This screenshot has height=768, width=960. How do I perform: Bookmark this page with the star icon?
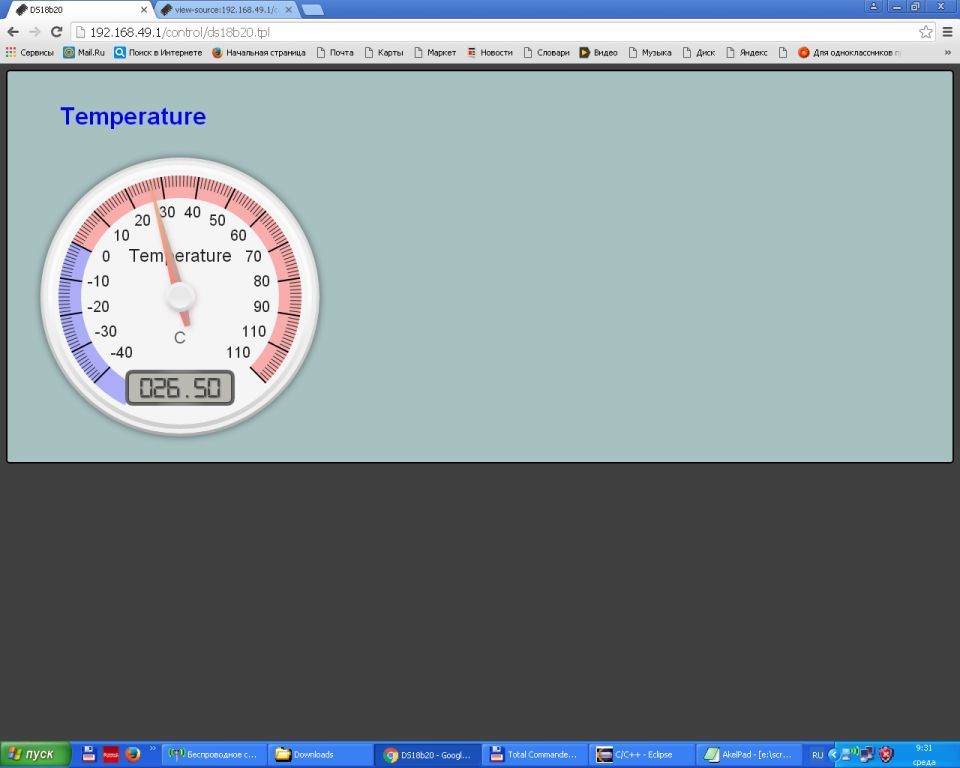click(926, 32)
